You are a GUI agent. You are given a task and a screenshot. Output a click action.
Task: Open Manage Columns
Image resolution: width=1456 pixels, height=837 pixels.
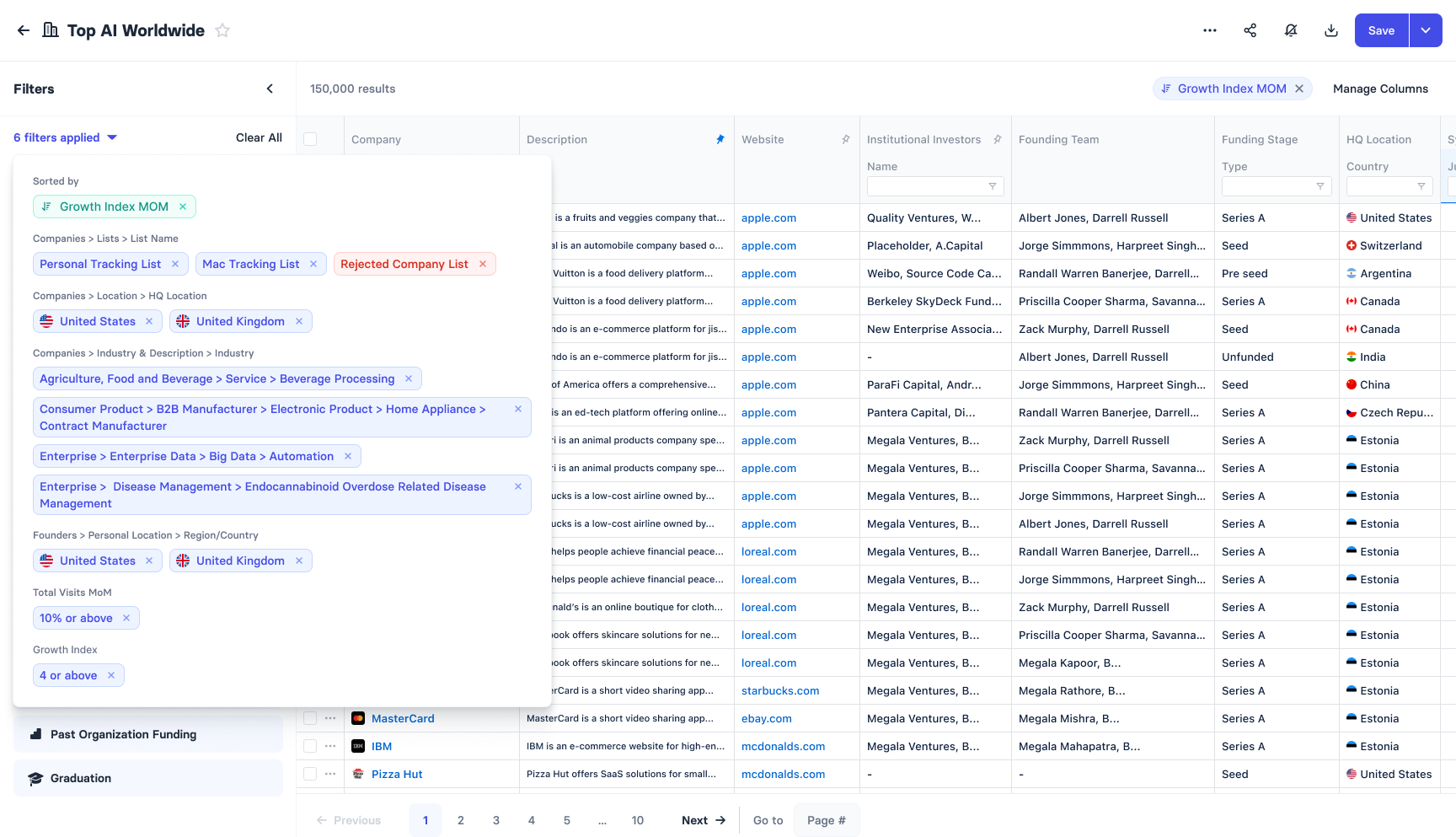[1380, 89]
